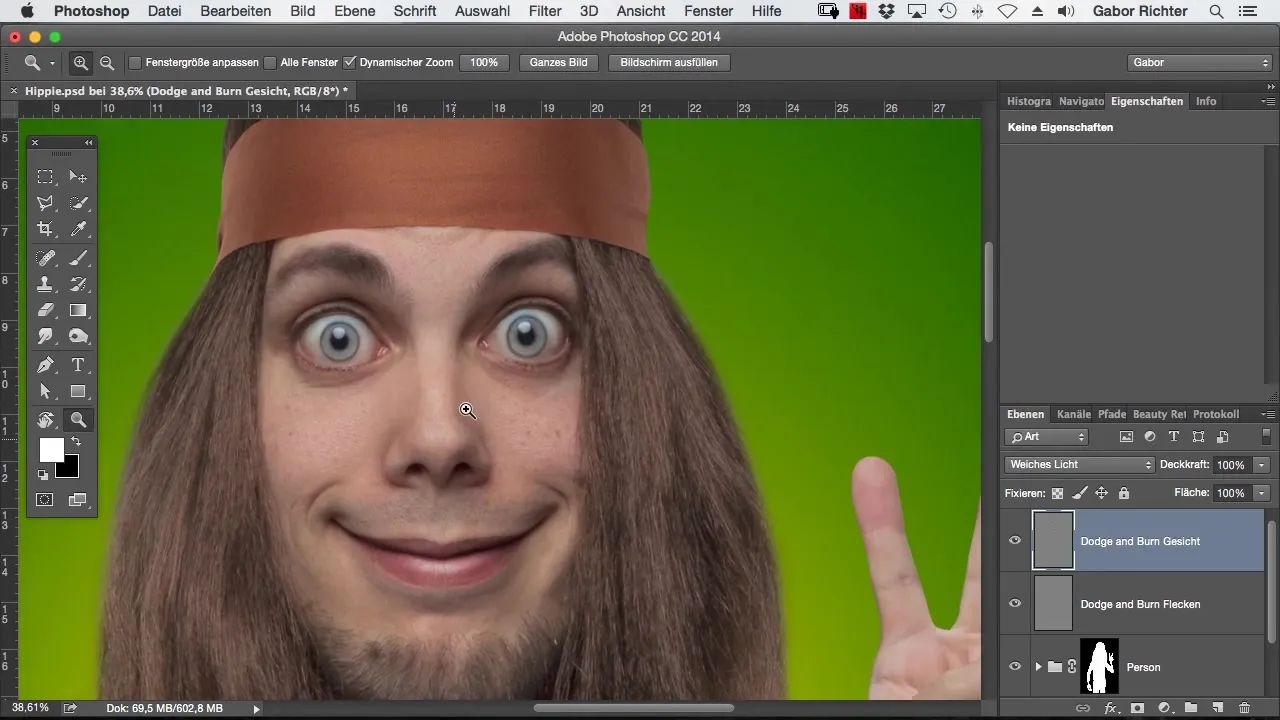Create a new layer
The height and width of the screenshot is (720, 1280).
pyautogui.click(x=1218, y=708)
